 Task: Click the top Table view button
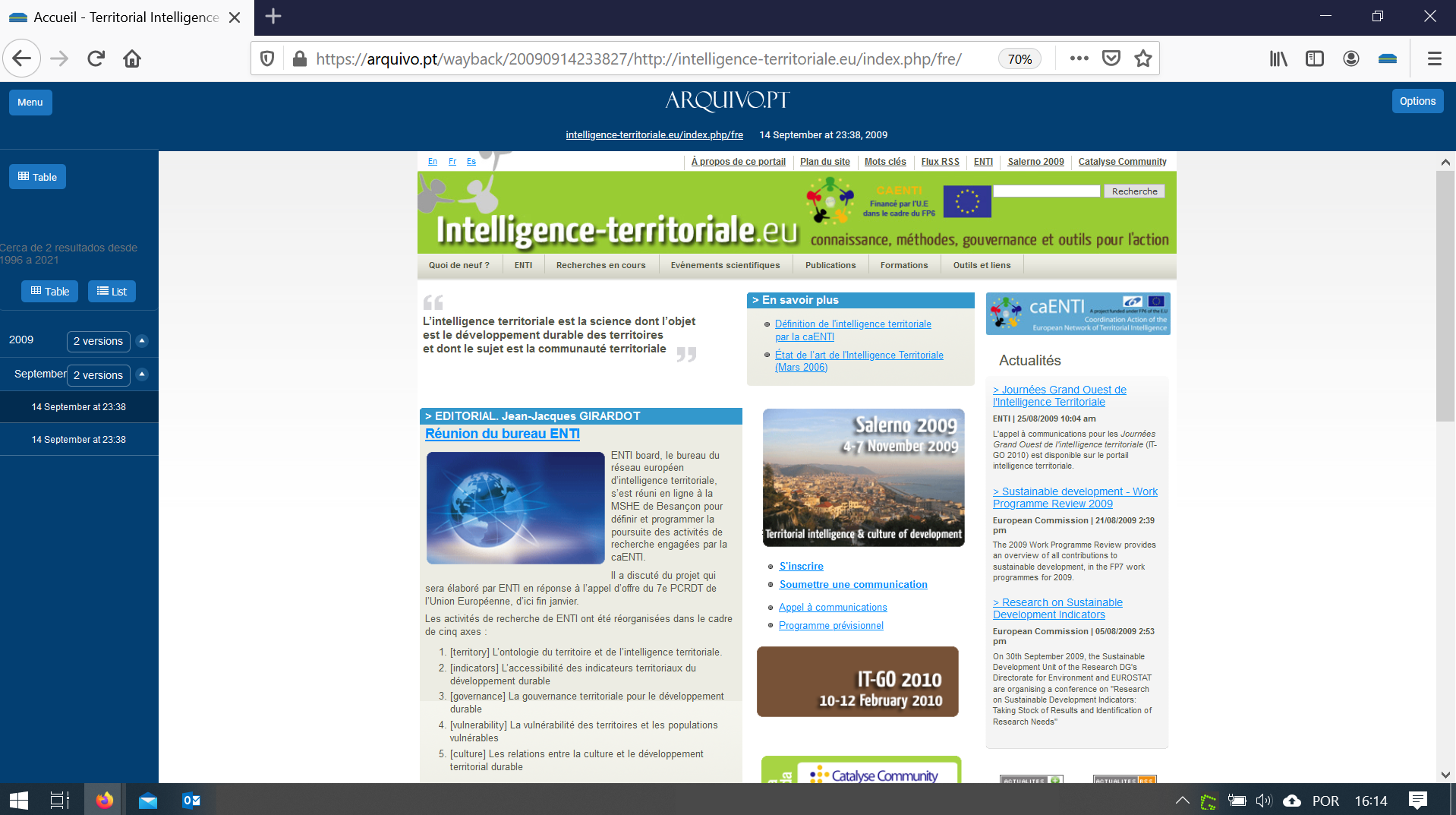[x=37, y=177]
